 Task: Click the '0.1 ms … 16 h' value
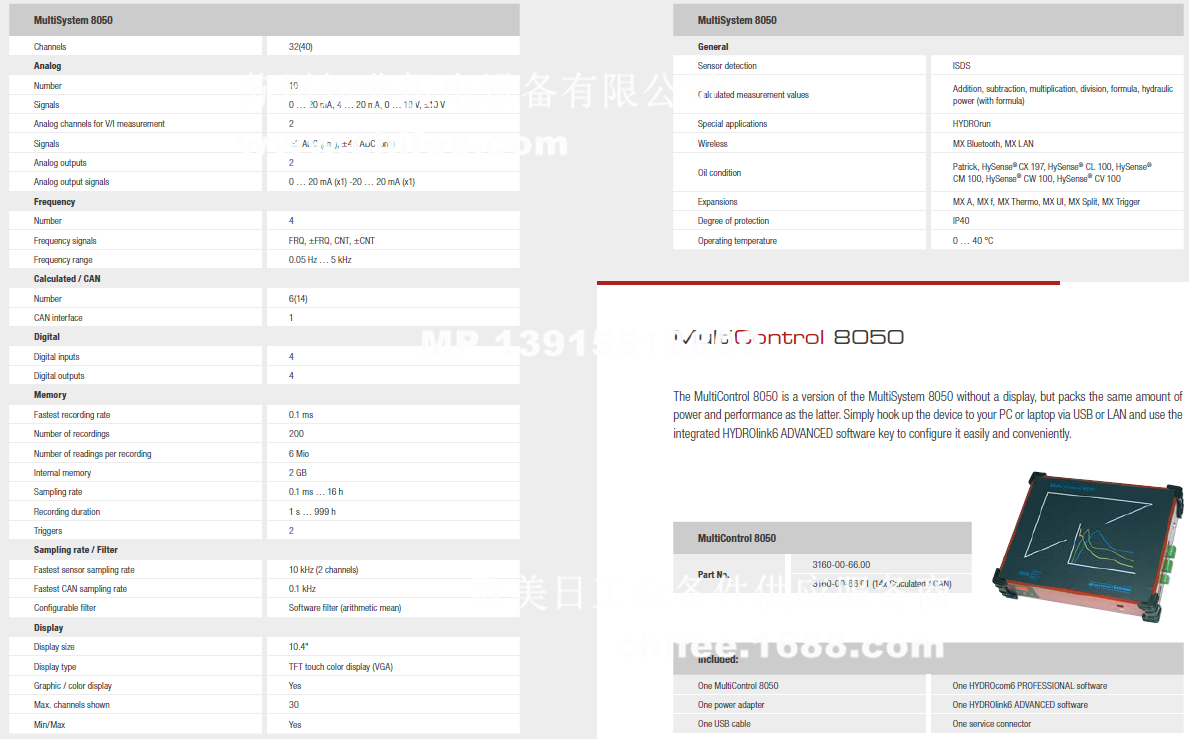(315, 492)
